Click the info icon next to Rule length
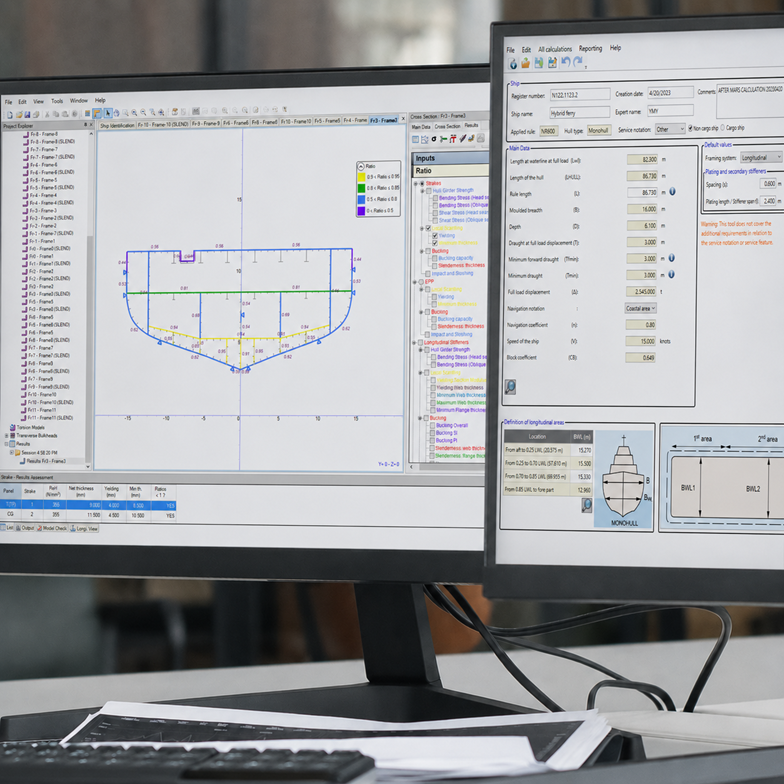The width and height of the screenshot is (784, 784). [x=672, y=192]
